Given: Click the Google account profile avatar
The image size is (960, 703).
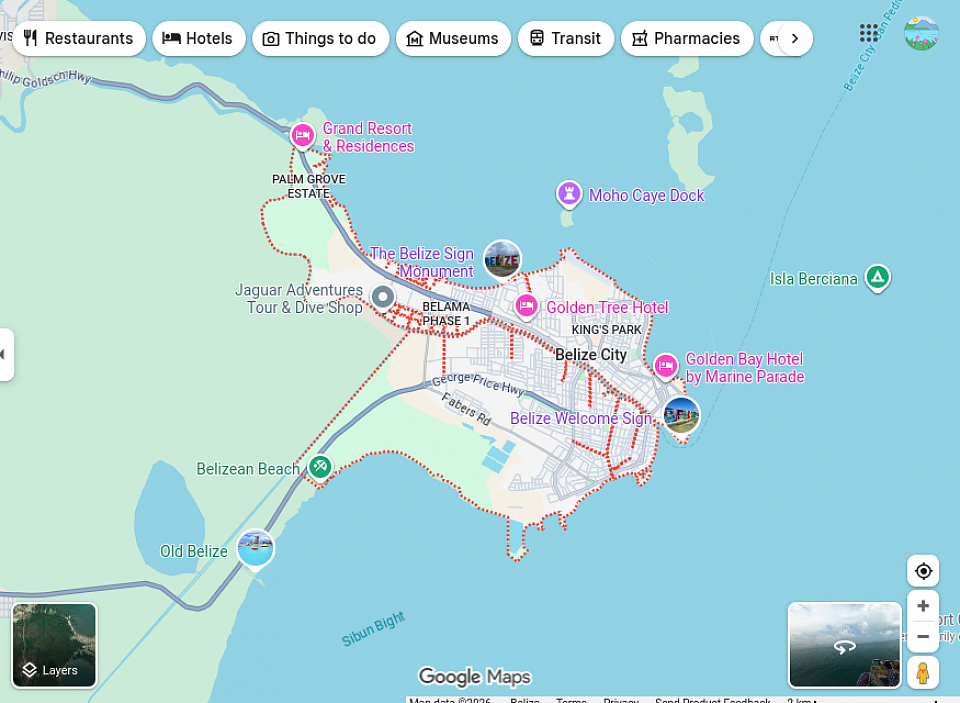Looking at the screenshot, I should (x=921, y=34).
